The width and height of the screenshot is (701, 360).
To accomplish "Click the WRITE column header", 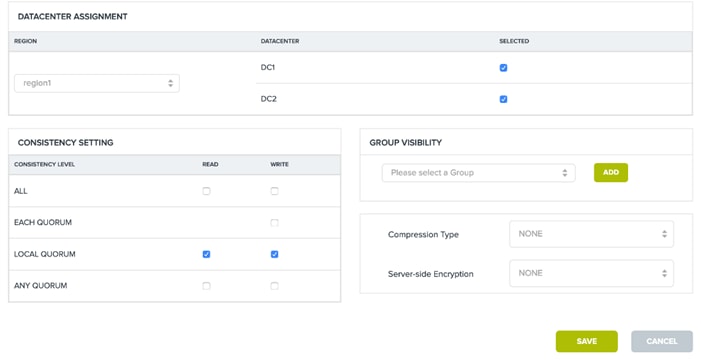I will [279, 165].
